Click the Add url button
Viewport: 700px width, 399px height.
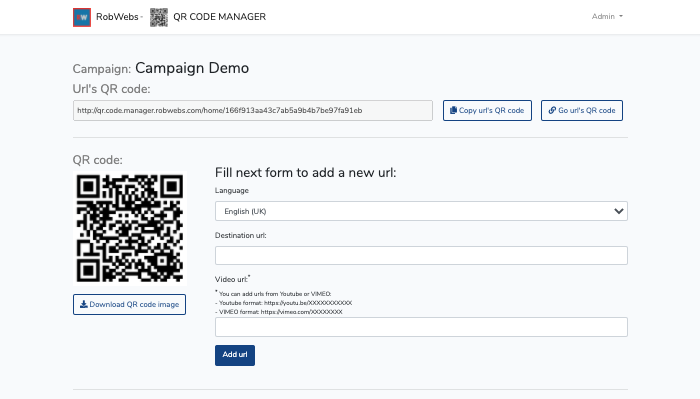[235, 355]
